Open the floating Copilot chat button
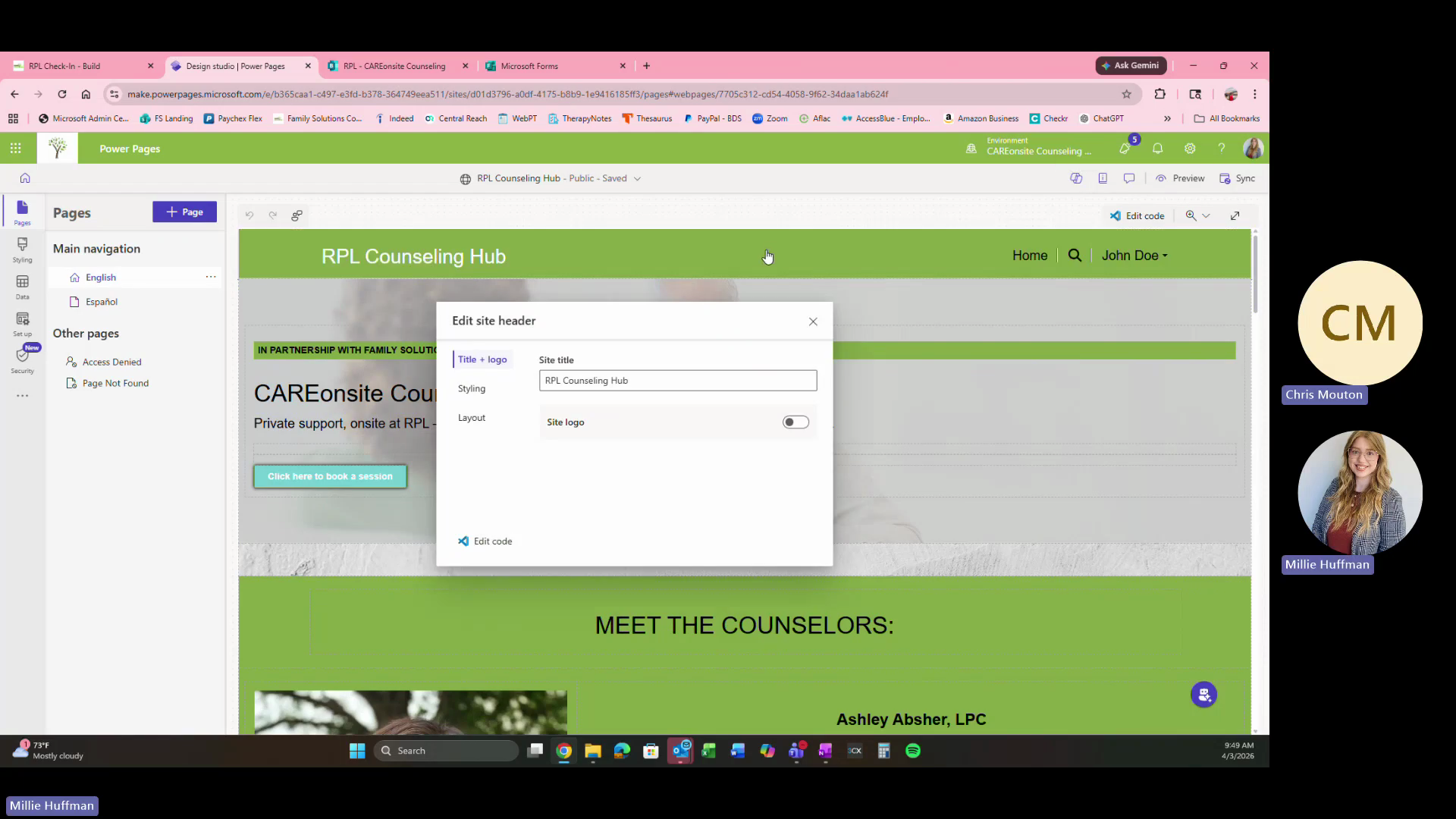 click(x=1203, y=694)
